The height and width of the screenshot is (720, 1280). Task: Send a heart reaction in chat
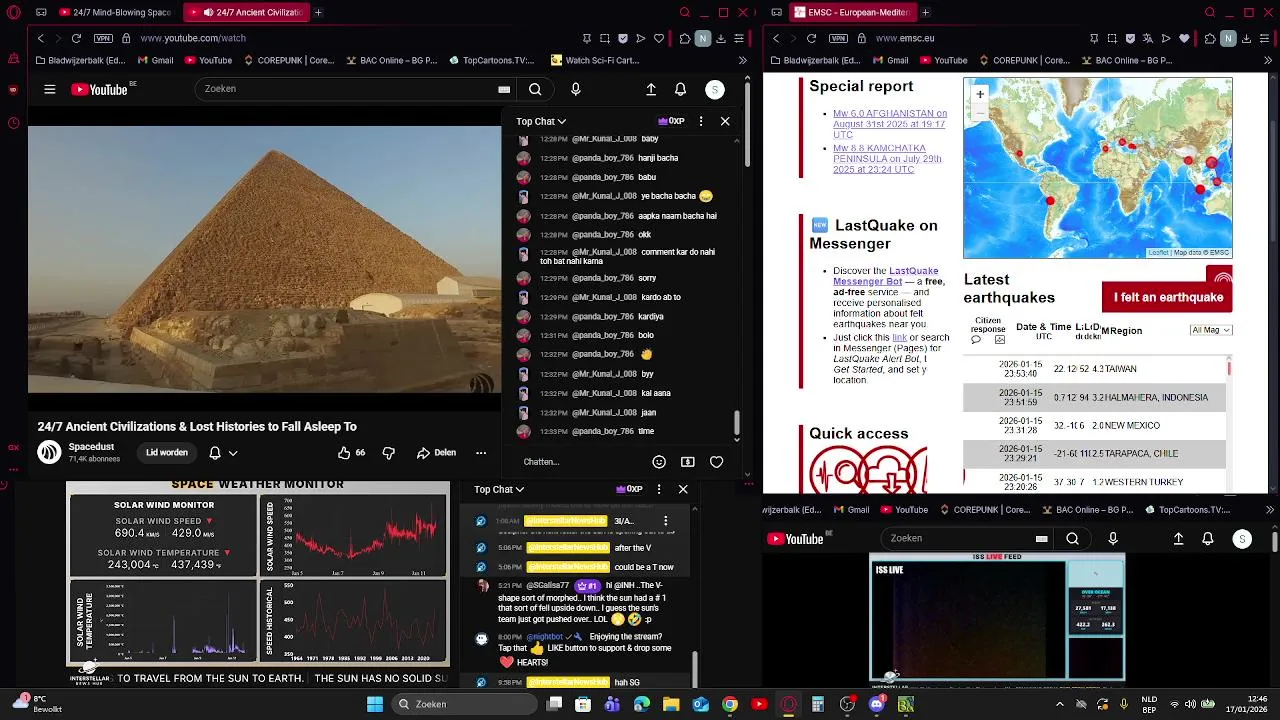[716, 462]
